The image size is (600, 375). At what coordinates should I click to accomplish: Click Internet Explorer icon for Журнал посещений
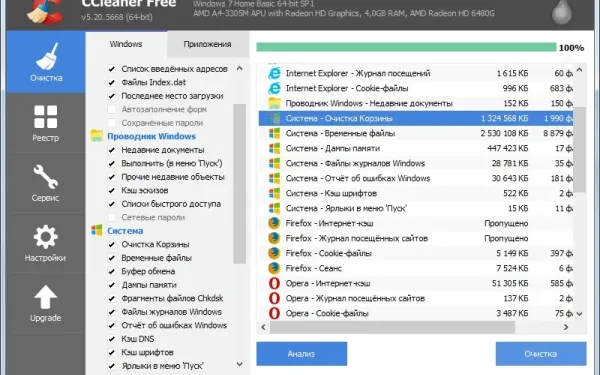pyautogui.click(x=274, y=73)
